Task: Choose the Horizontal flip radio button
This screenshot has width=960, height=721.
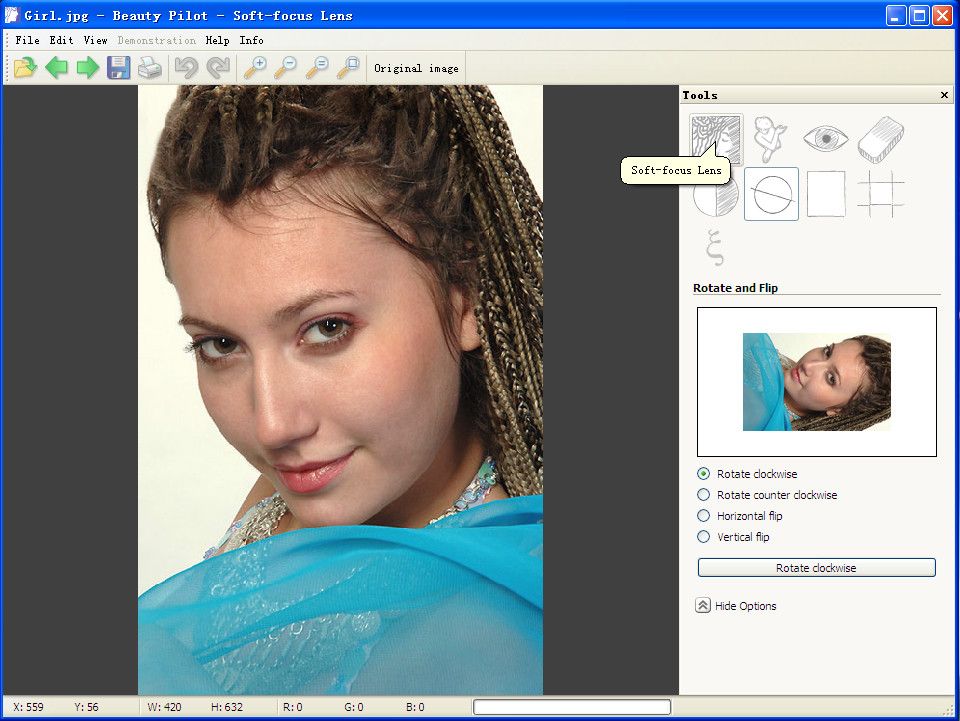Action: click(704, 516)
